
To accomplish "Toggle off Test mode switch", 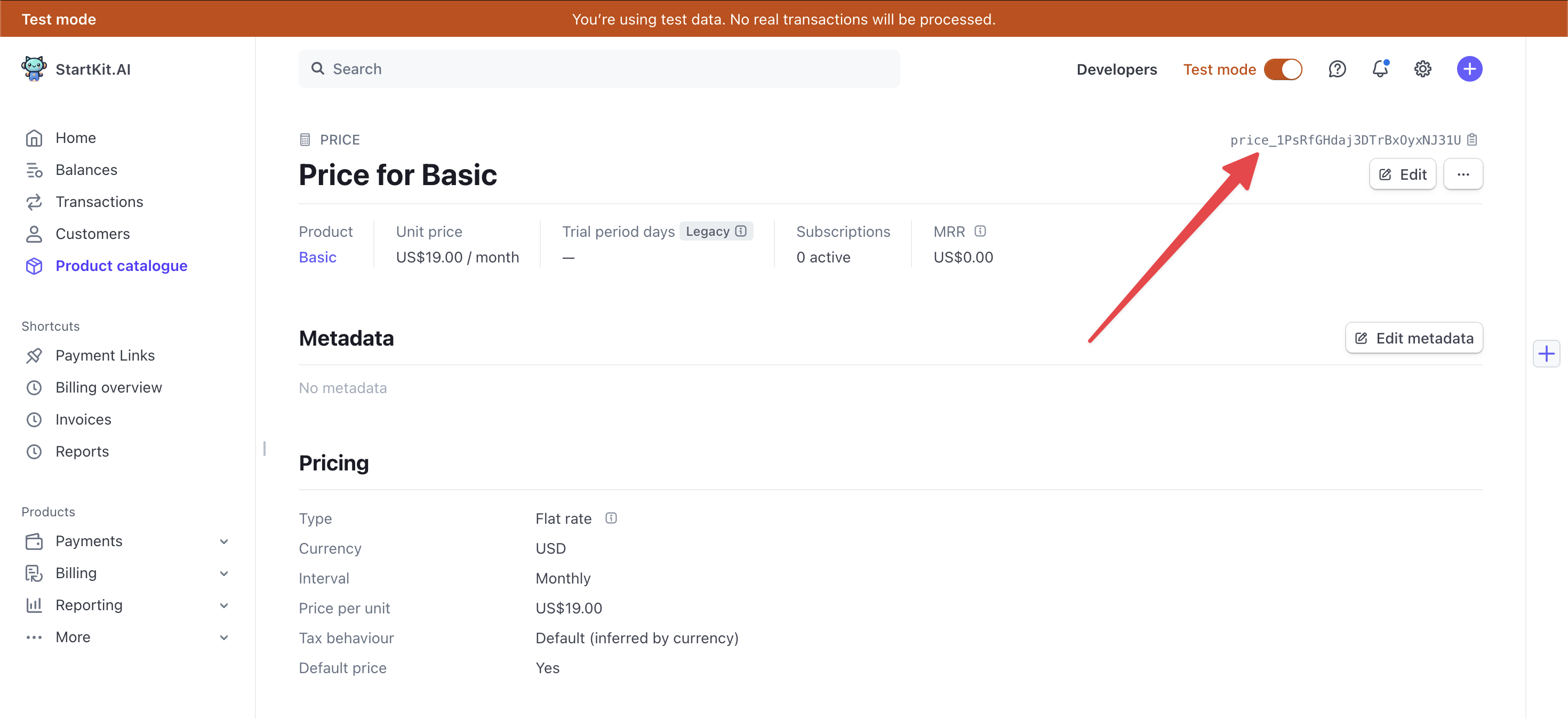I will coord(1284,69).
